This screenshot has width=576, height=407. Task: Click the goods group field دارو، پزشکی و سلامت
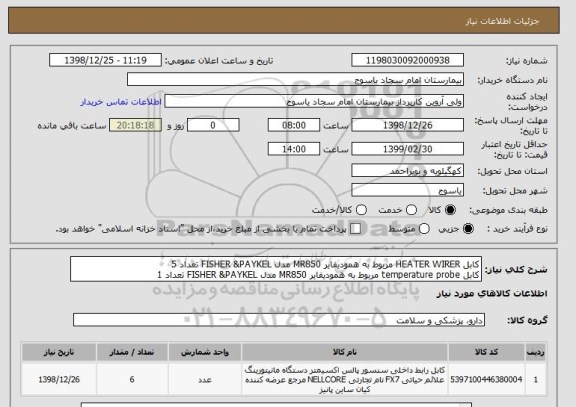[x=279, y=320]
